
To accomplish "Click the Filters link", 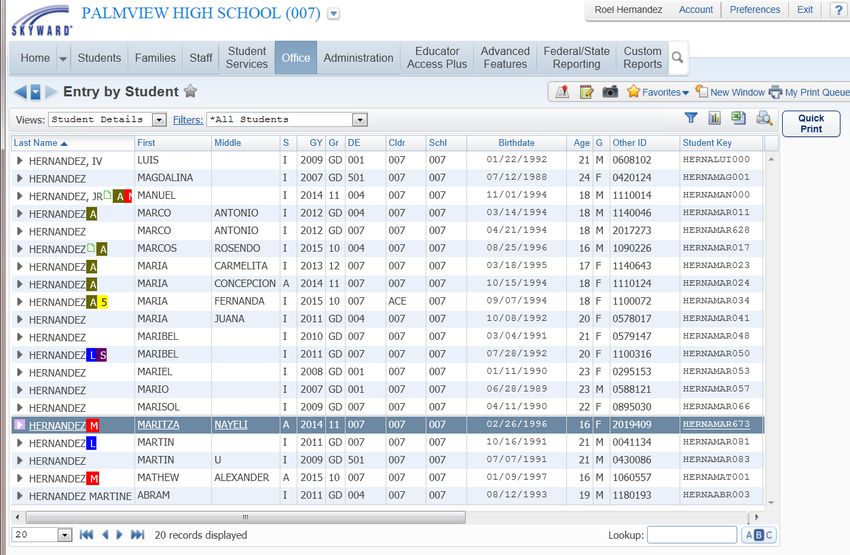I will [x=188, y=120].
